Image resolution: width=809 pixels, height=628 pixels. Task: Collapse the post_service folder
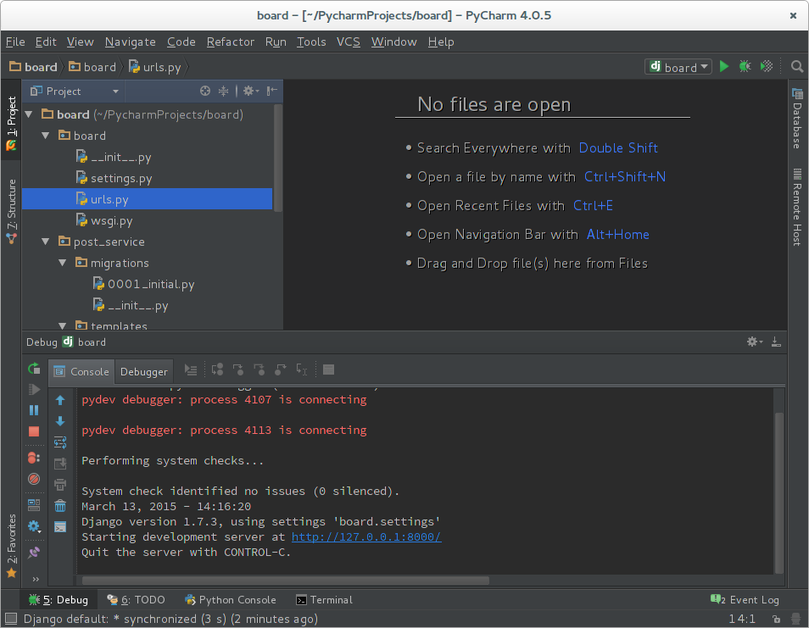[x=46, y=241]
